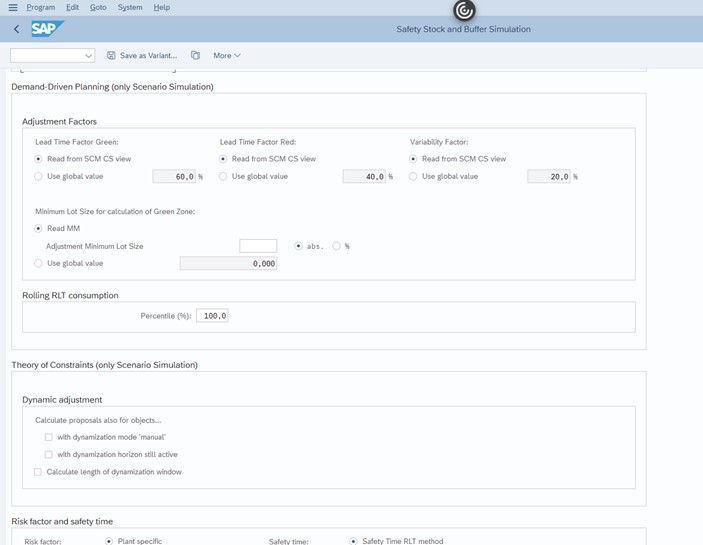
Task: Select Use global value for Lead Time Green
Action: 38,176
